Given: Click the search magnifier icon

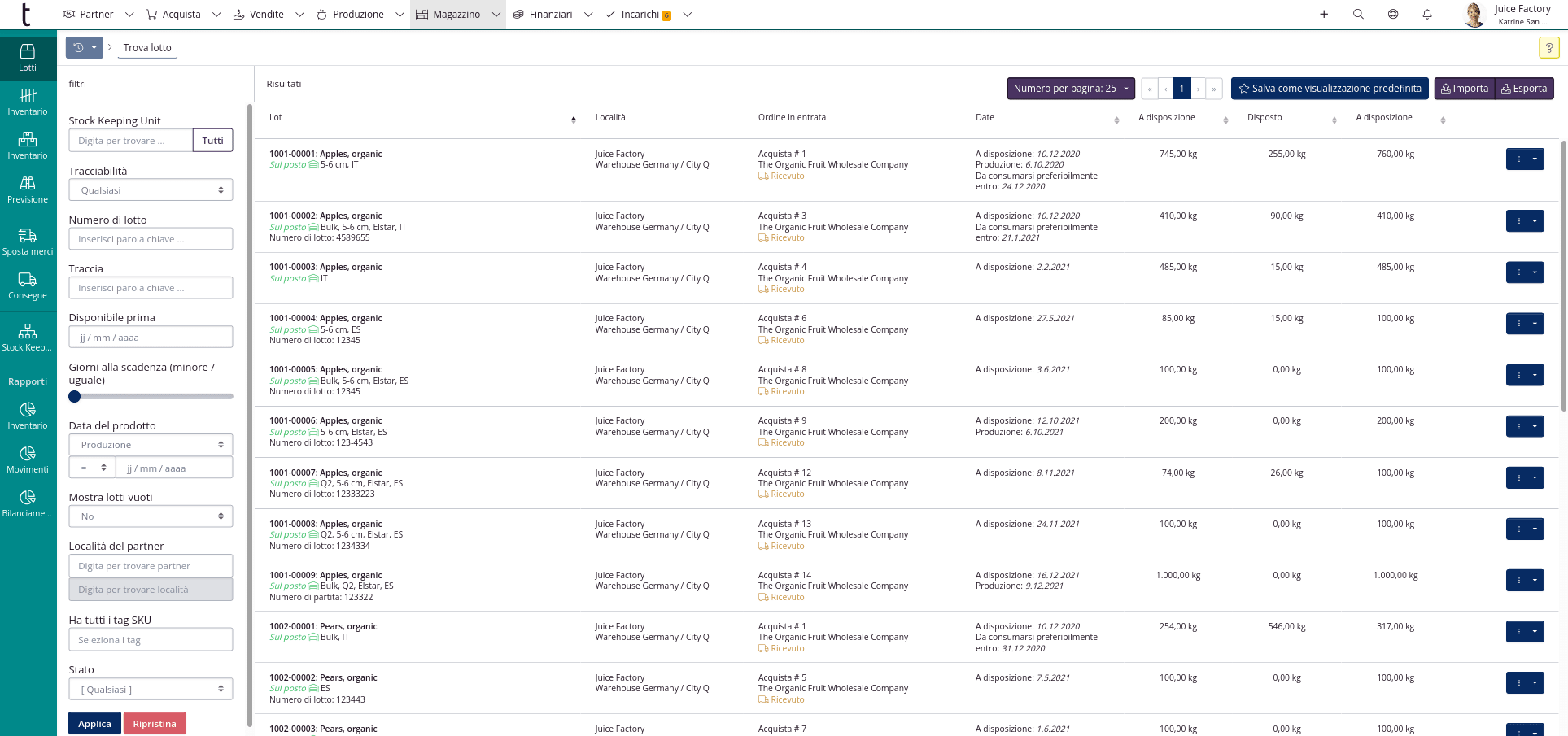Looking at the screenshot, I should tap(1358, 15).
